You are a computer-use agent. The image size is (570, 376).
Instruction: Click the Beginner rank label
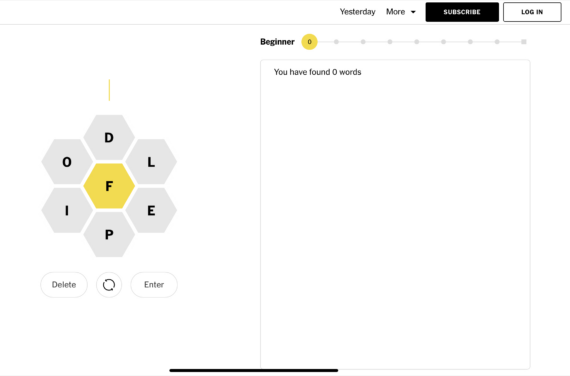[x=277, y=42]
